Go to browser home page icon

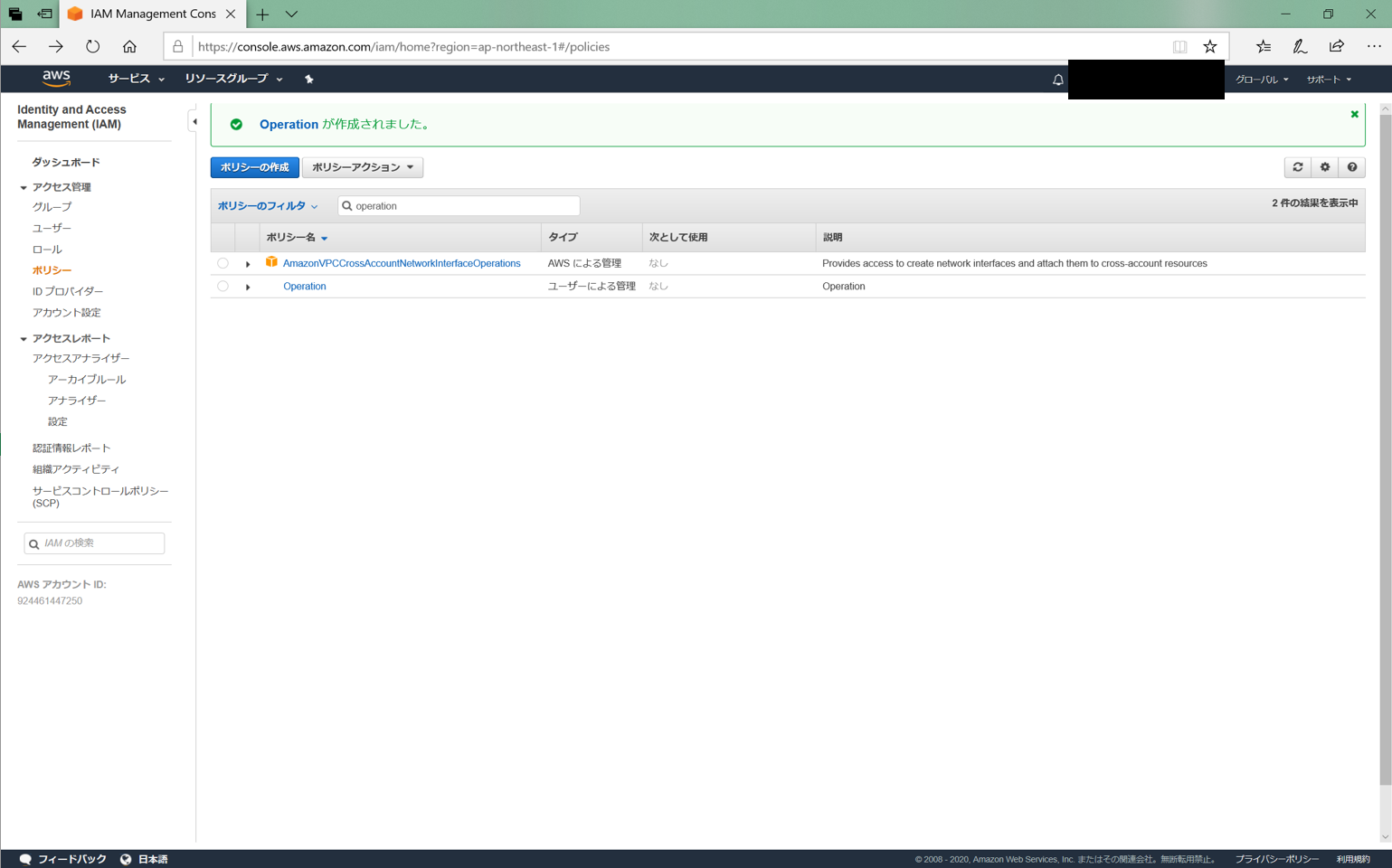pyautogui.click(x=129, y=46)
